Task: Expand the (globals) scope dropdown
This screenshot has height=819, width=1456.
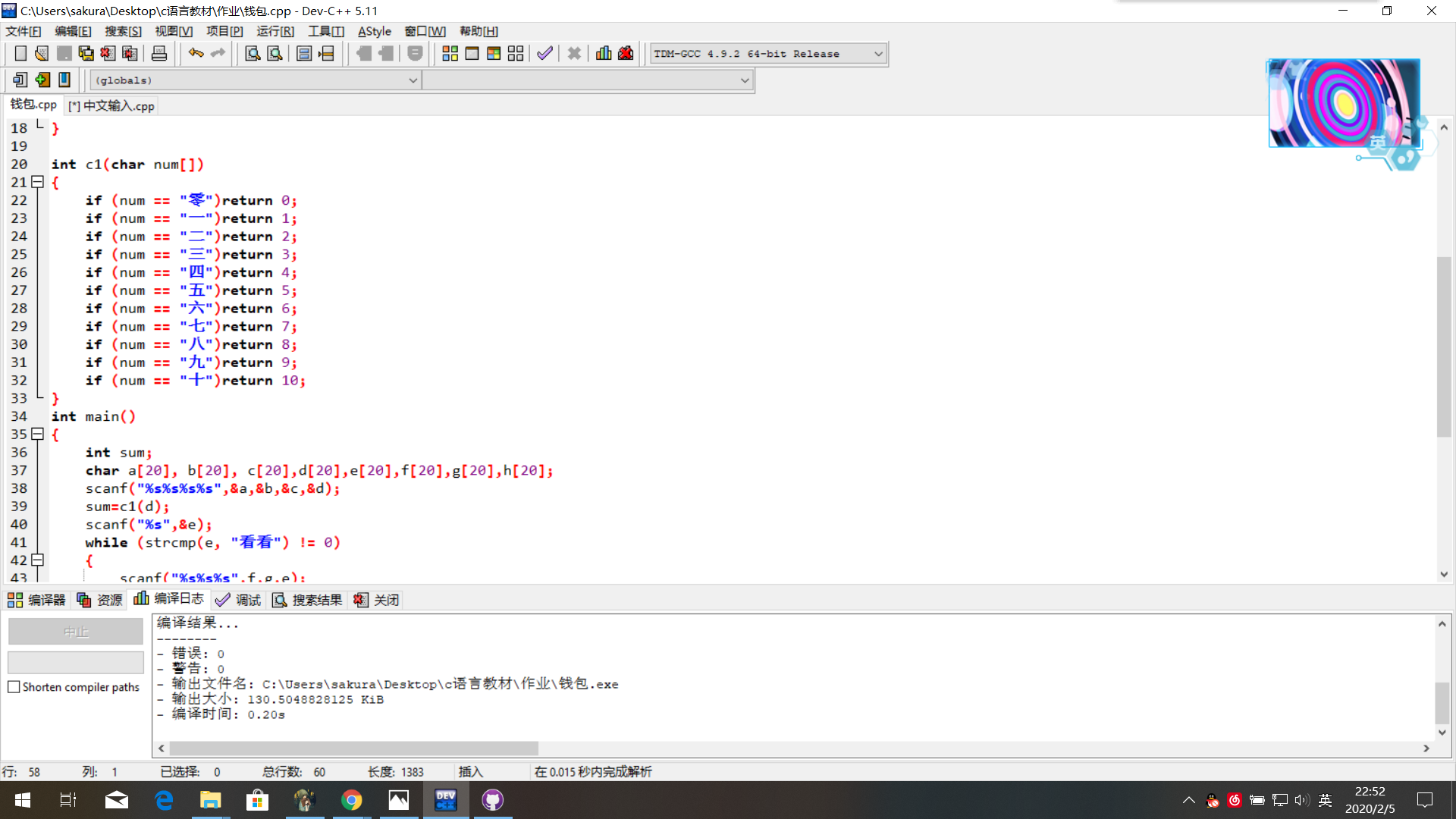Action: (413, 80)
